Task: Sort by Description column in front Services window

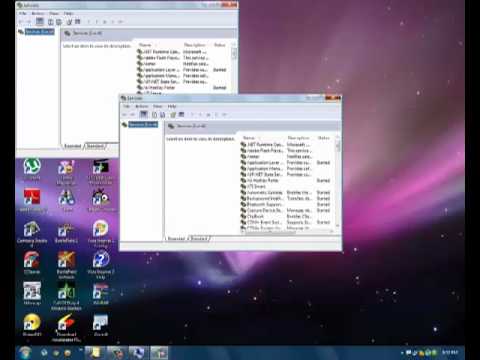Action: click(298, 138)
